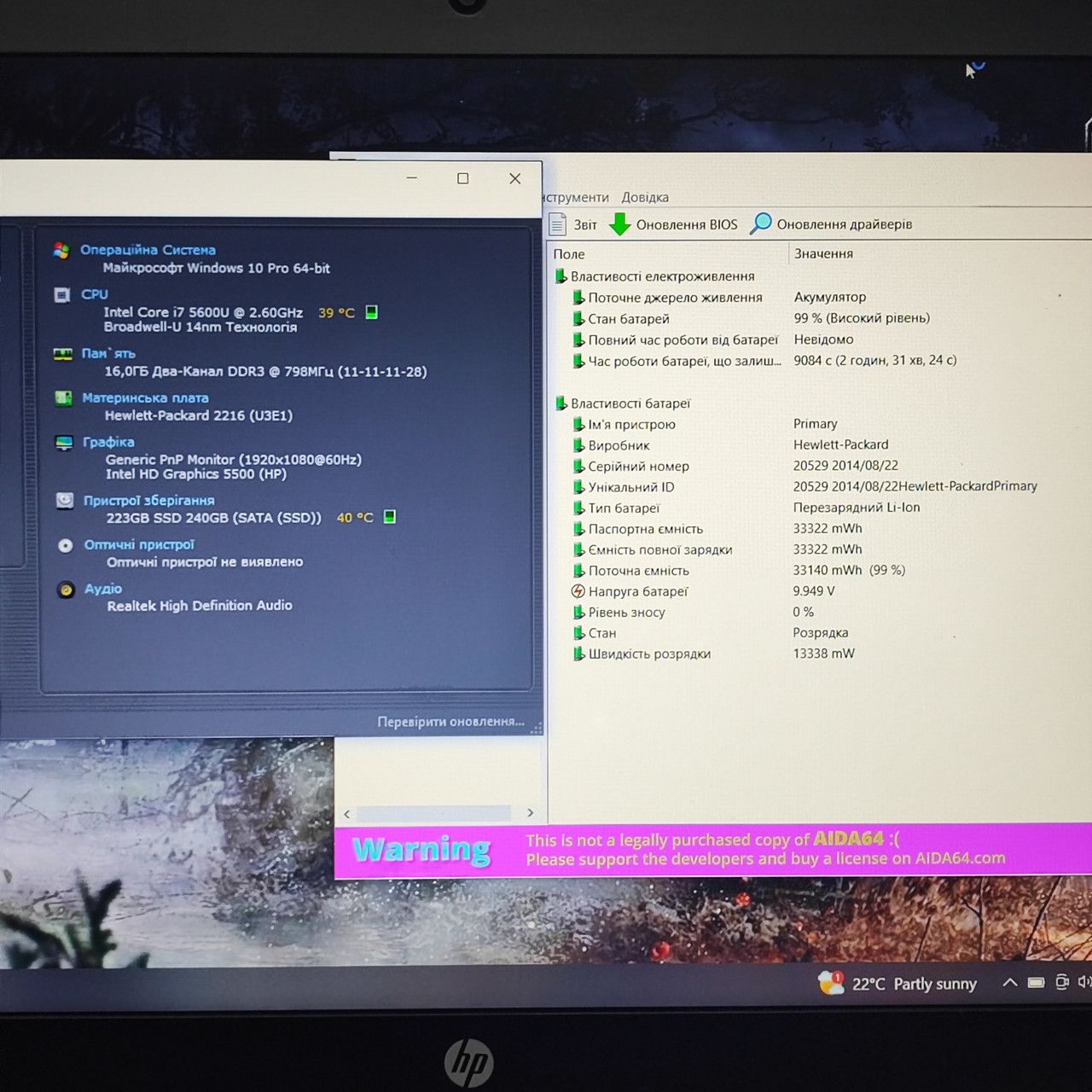Click the battery voltage icon
1092x1092 pixels.
tap(578, 591)
